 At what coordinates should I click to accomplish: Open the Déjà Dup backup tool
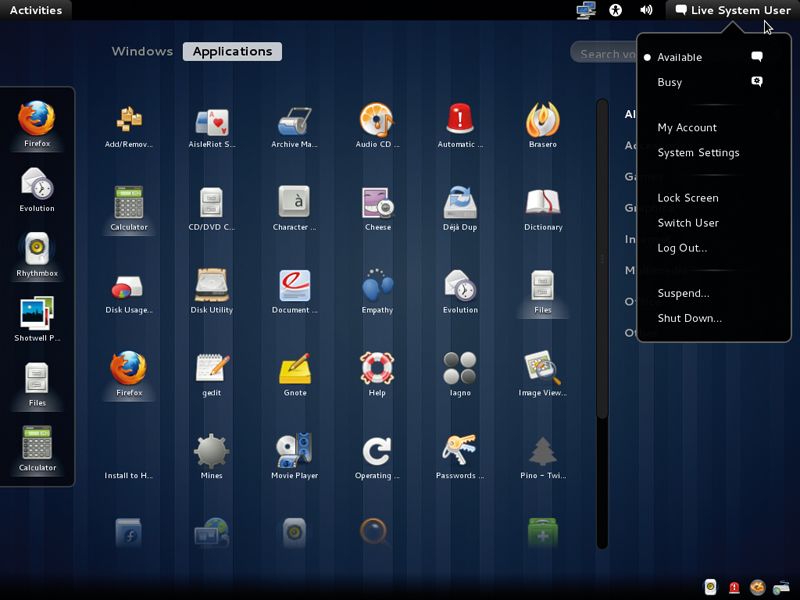(x=459, y=198)
